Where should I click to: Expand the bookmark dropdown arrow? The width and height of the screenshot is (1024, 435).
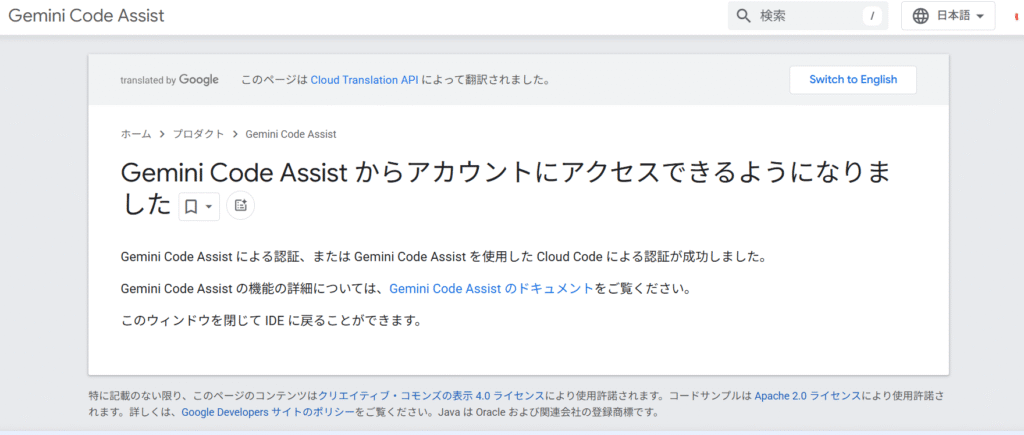pos(208,206)
